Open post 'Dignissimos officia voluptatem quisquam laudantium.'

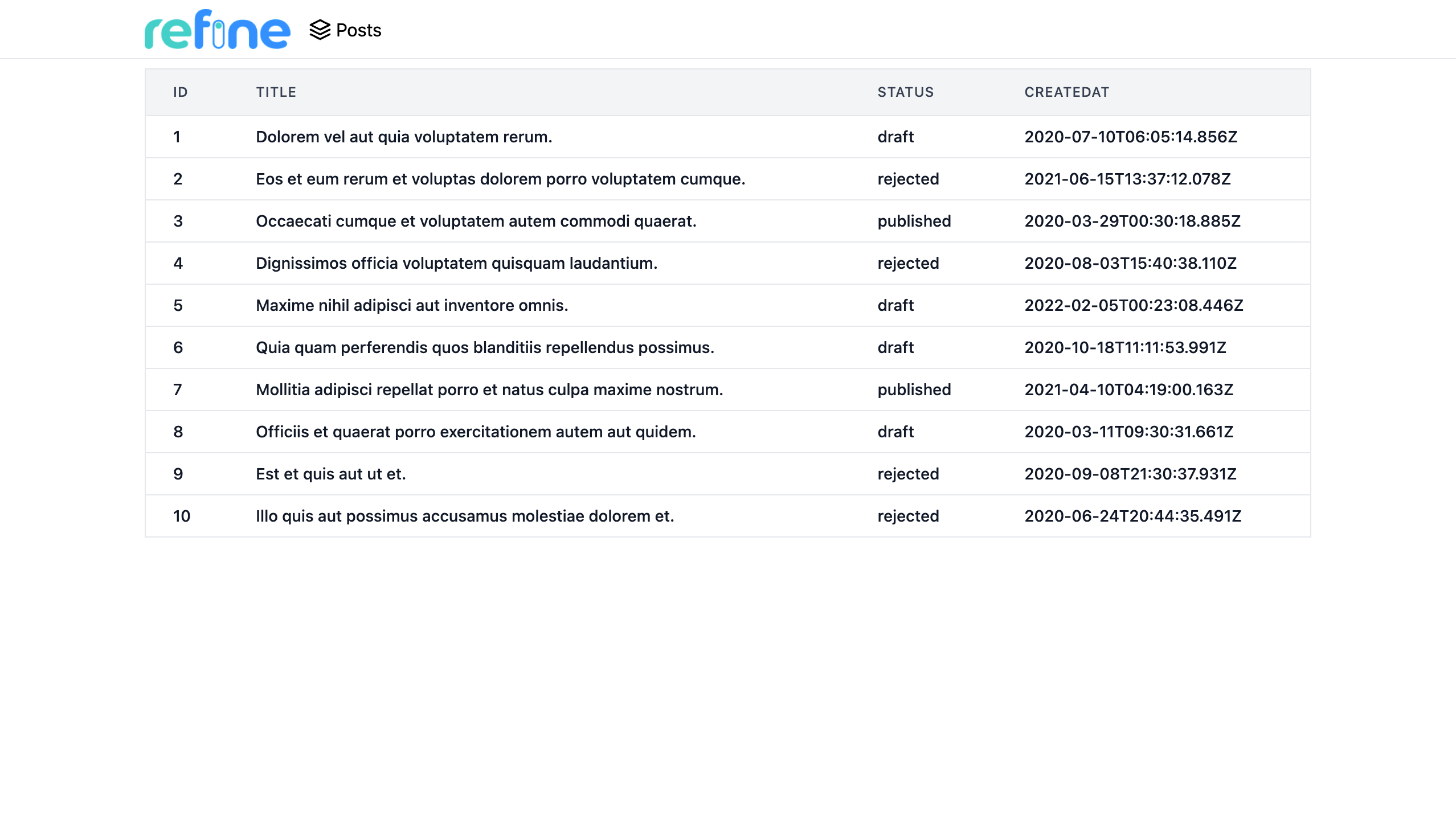click(x=456, y=263)
